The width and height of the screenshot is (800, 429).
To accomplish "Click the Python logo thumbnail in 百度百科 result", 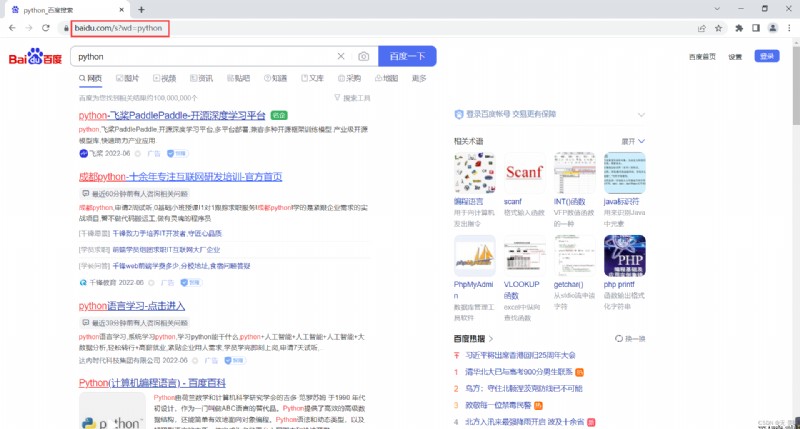I will pos(112,411).
